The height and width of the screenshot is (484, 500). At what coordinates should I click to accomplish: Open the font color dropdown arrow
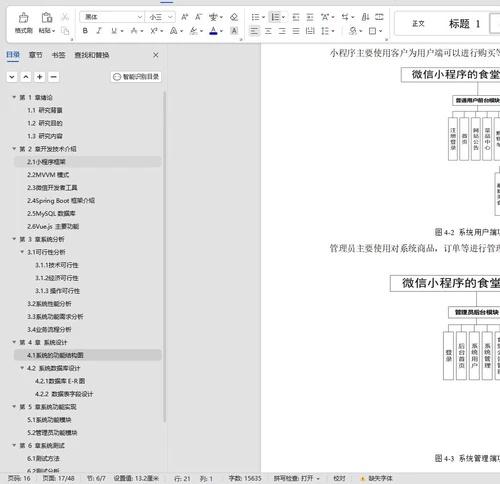[x=221, y=31]
